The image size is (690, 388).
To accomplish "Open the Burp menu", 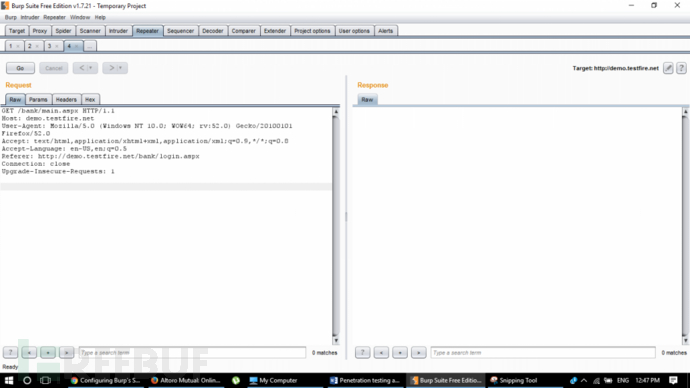I will pos(11,18).
